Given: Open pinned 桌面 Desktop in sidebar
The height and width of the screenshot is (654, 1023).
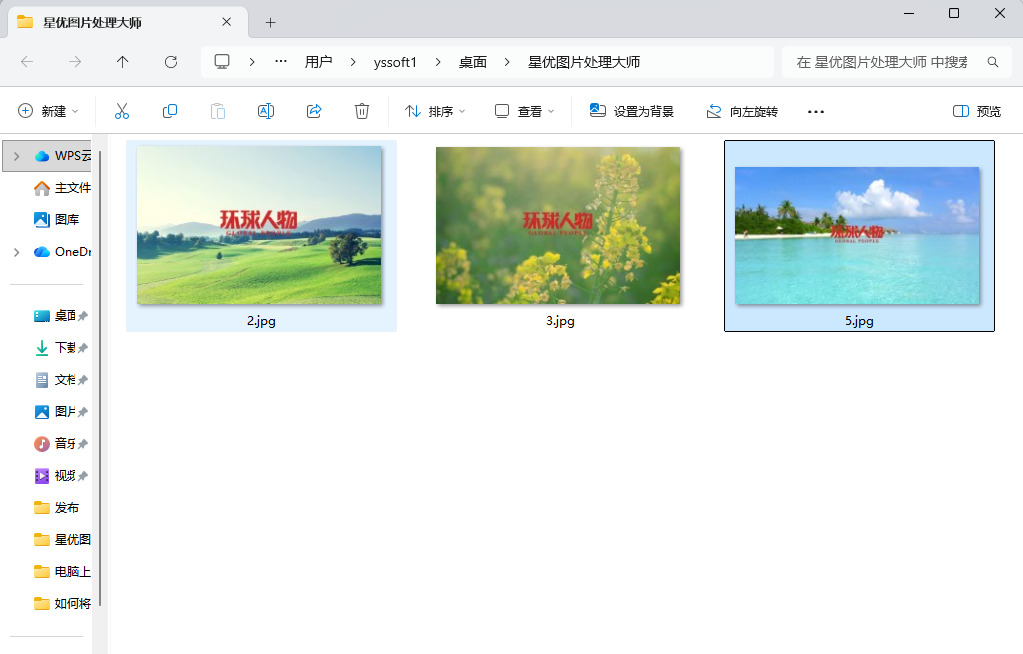Looking at the screenshot, I should pyautogui.click(x=61, y=316).
